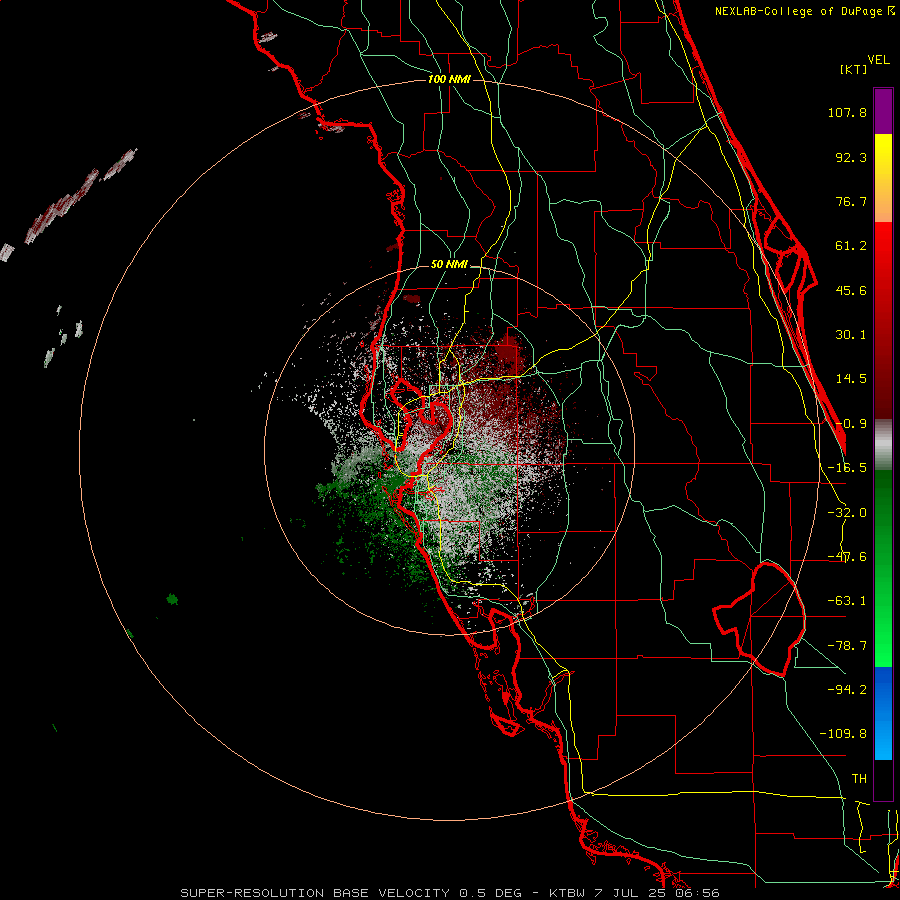
Task: Click the 06:56 timestamp in the caption
Action: [698, 893]
